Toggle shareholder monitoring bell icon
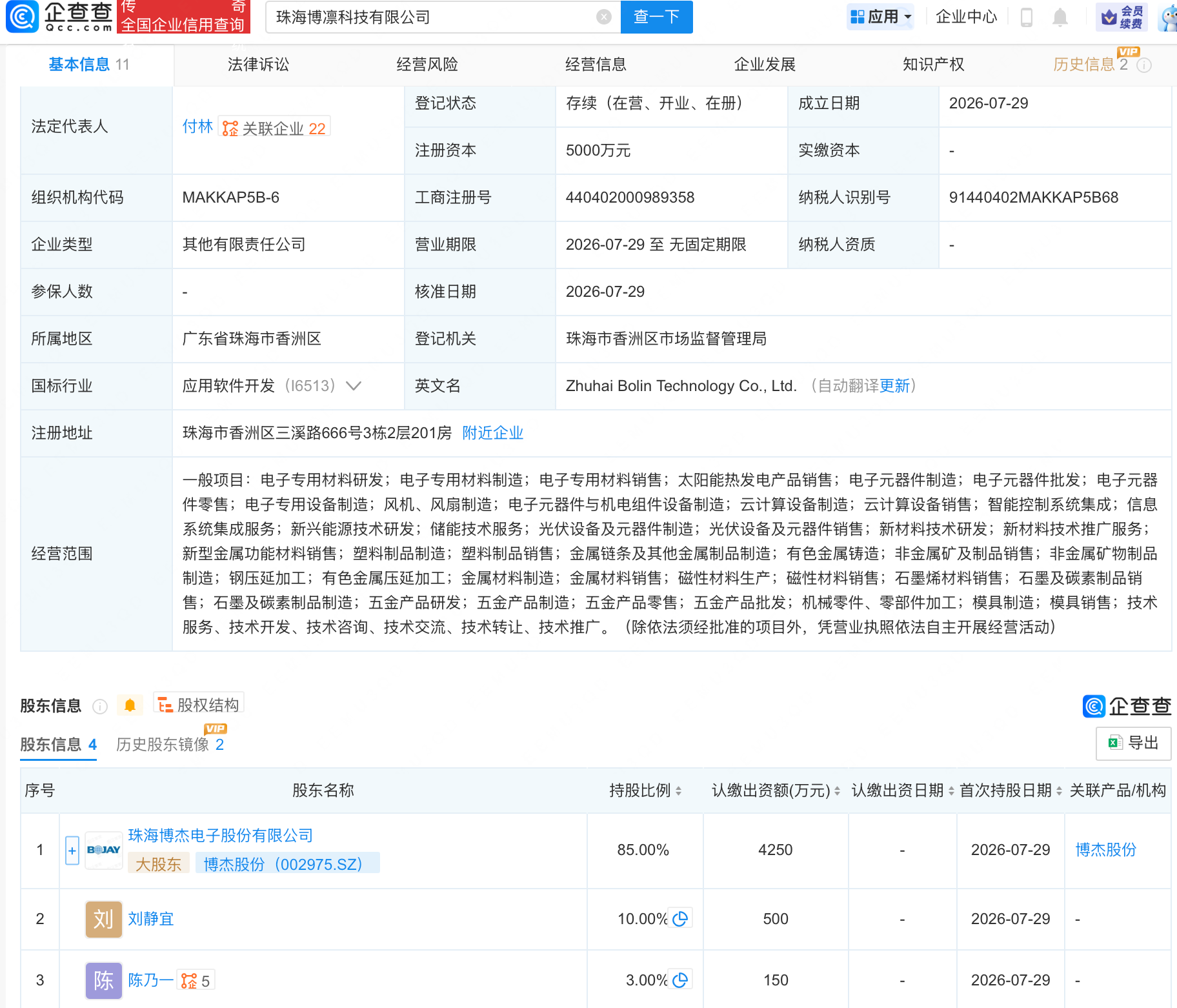Image resolution: width=1177 pixels, height=1008 pixels. 130,705
